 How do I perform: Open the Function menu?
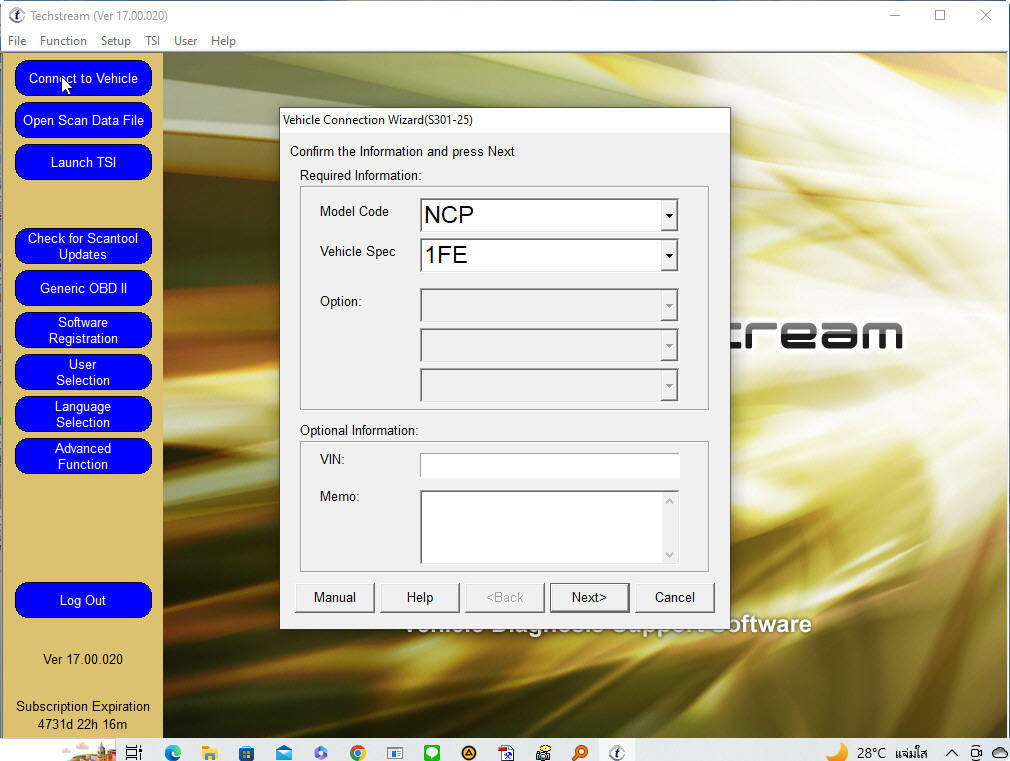63,41
